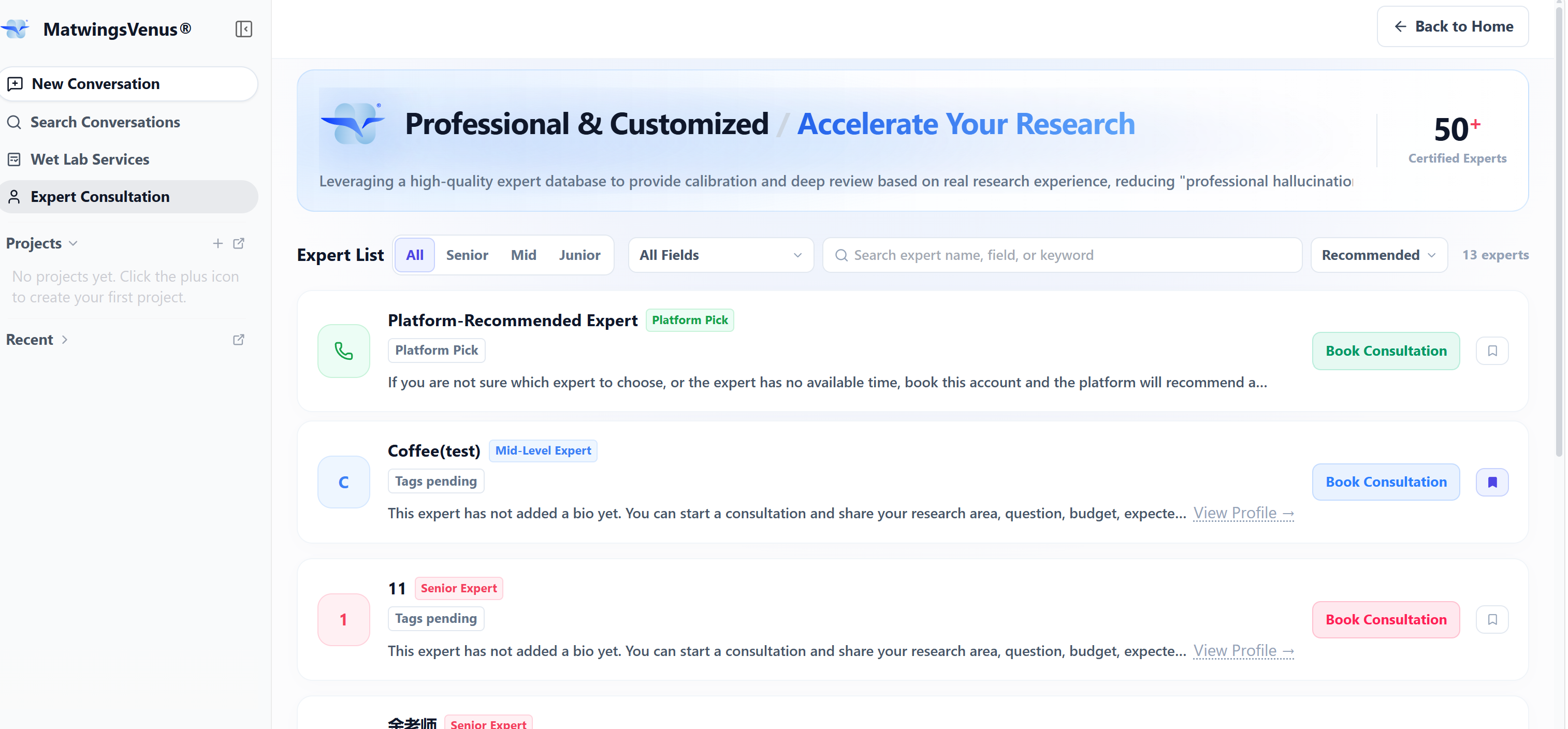Click Senior Expert badge next to 11
The image size is (1568, 729).
point(459,589)
